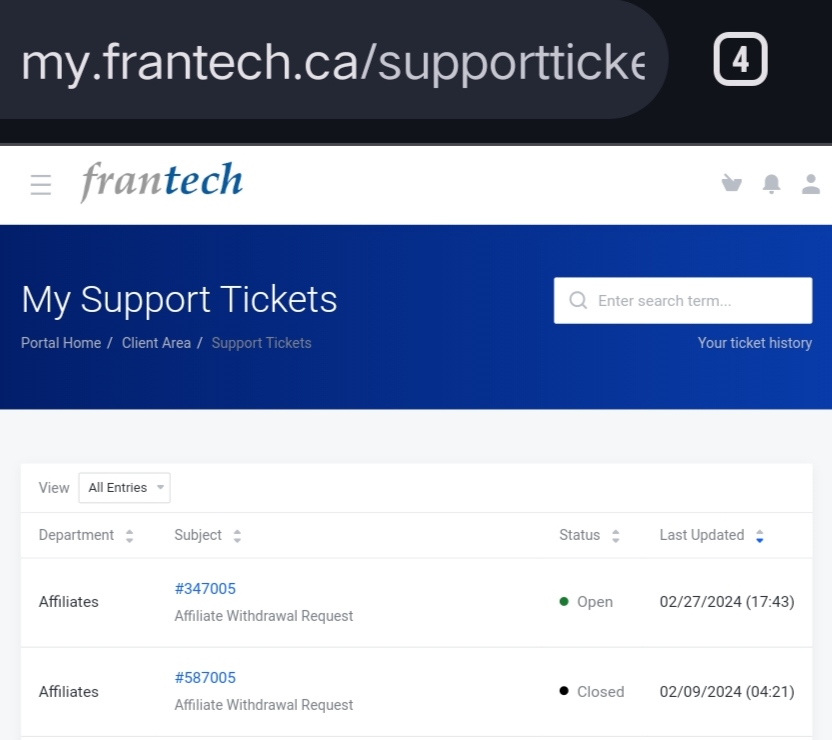Click the browser address bar URL
832x740 pixels.
tap(332, 62)
